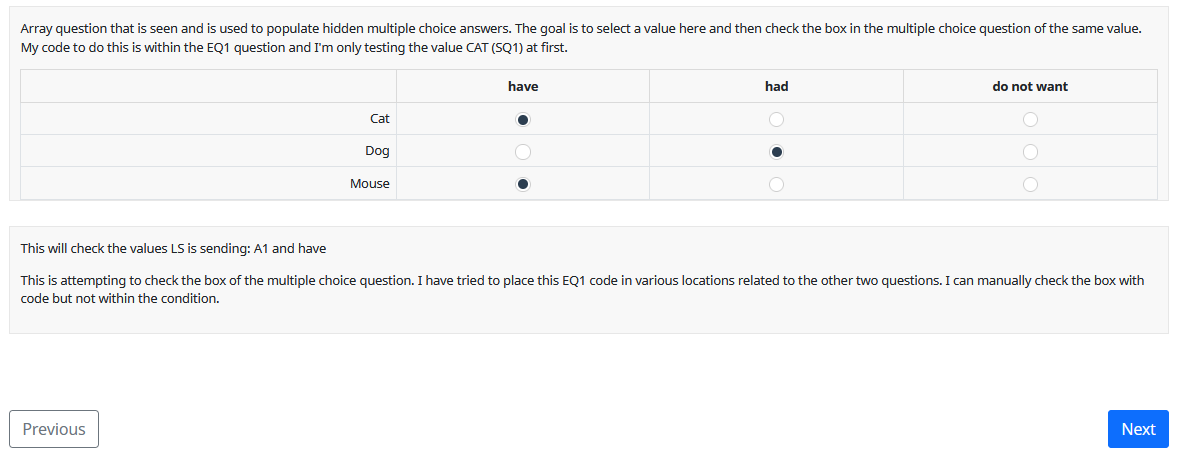Select 'had' radio for Cat
This screenshot has width=1182, height=468.
pos(776,120)
